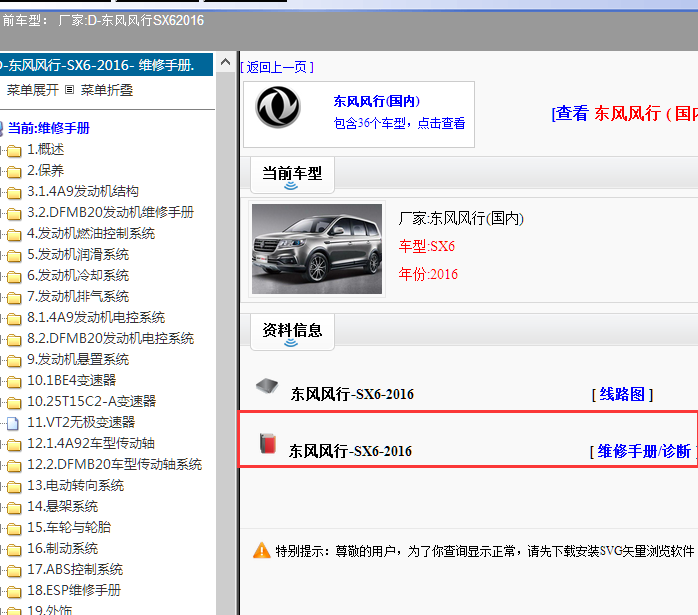The image size is (698, 615).
Task: Open tree item 7.发动机排气系统
Action: click(x=78, y=296)
